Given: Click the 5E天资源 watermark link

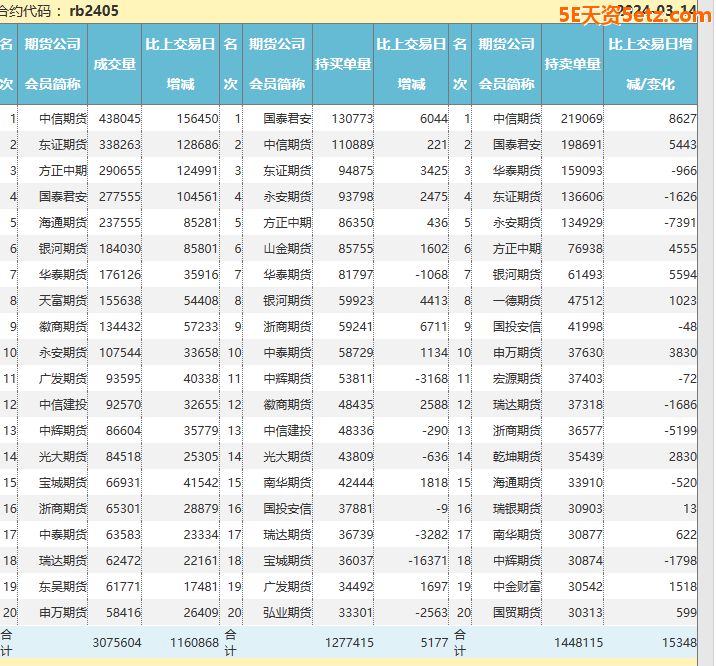Looking at the screenshot, I should [x=627, y=13].
